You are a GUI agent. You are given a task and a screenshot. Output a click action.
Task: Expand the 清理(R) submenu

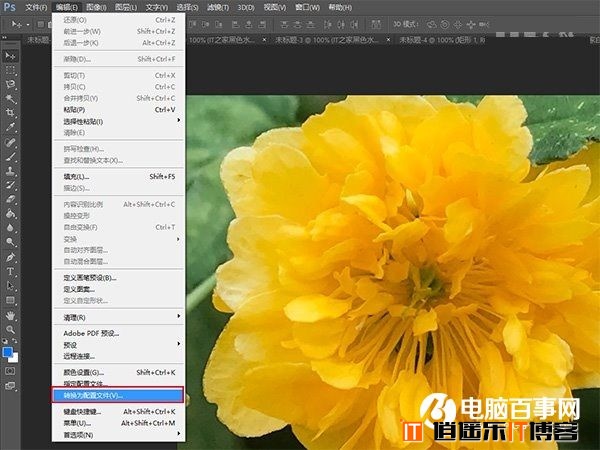(119, 317)
